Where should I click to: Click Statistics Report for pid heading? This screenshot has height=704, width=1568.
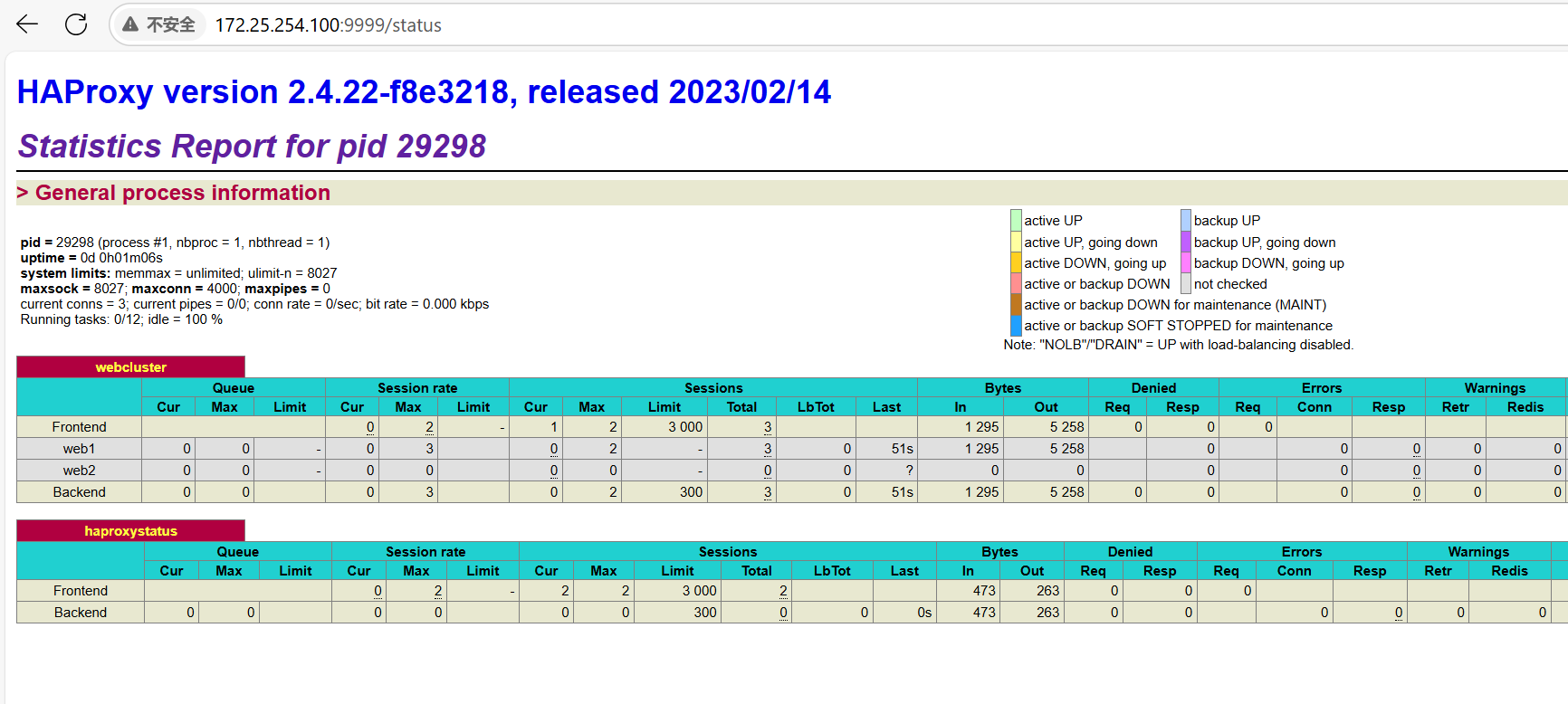(253, 146)
